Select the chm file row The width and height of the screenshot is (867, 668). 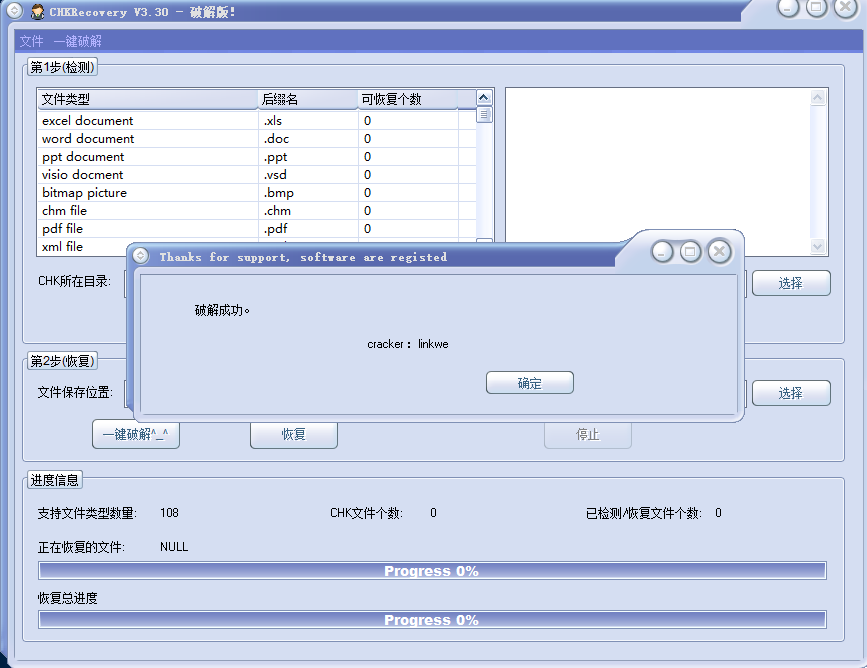(x=257, y=211)
